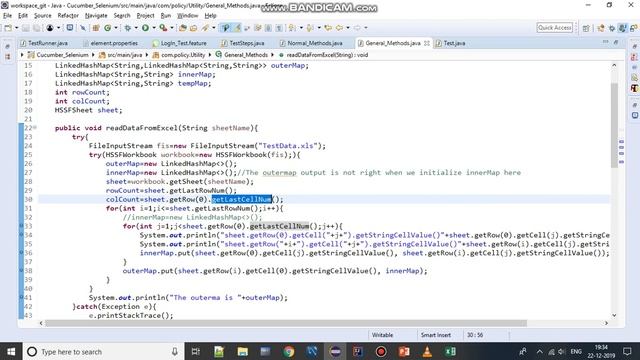The image size is (640, 360).
Task: Click the editor horizontal scrollbar thumb
Action: tap(286, 323)
